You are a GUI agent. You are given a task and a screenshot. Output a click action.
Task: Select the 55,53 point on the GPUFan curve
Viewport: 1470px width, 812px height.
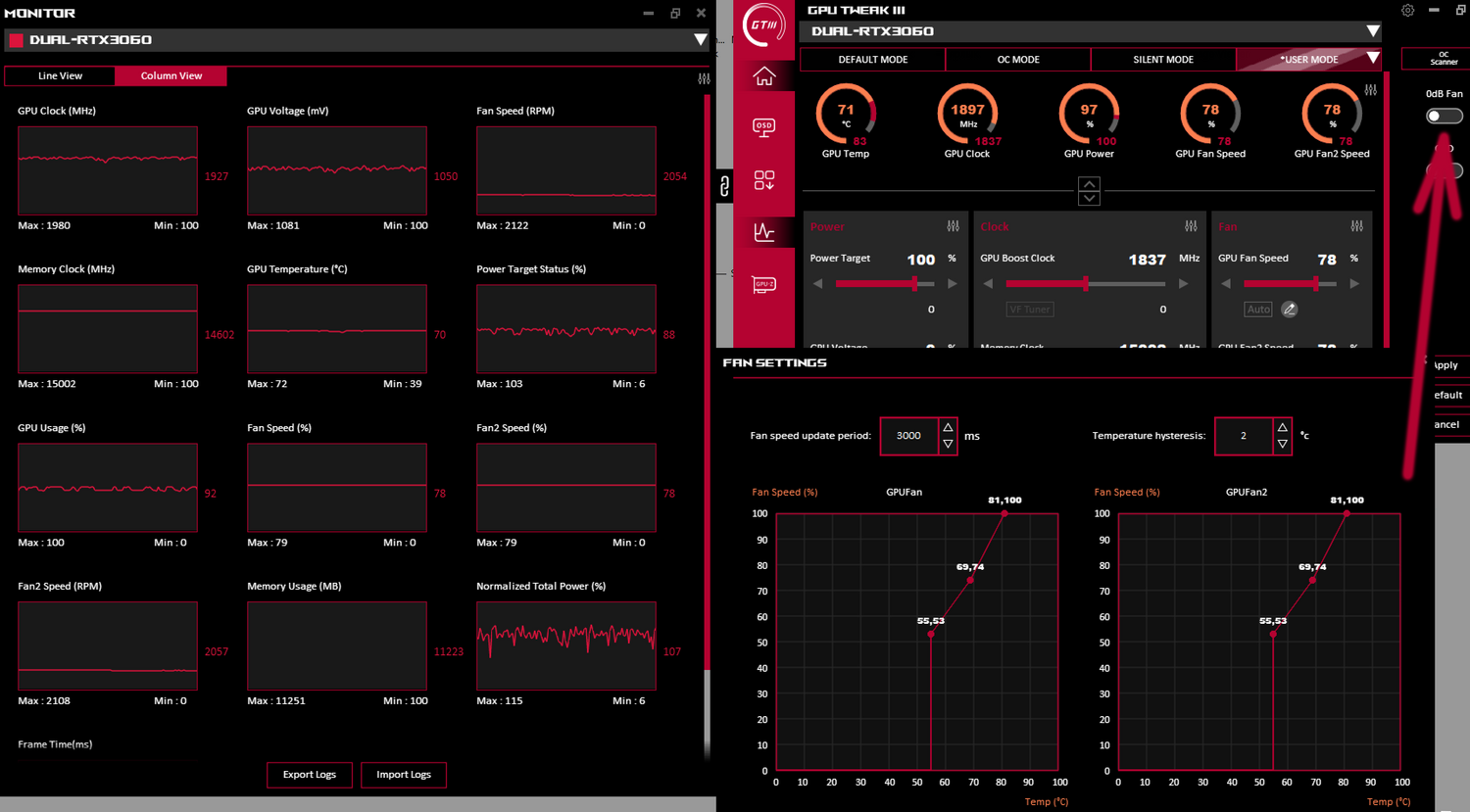coord(931,635)
